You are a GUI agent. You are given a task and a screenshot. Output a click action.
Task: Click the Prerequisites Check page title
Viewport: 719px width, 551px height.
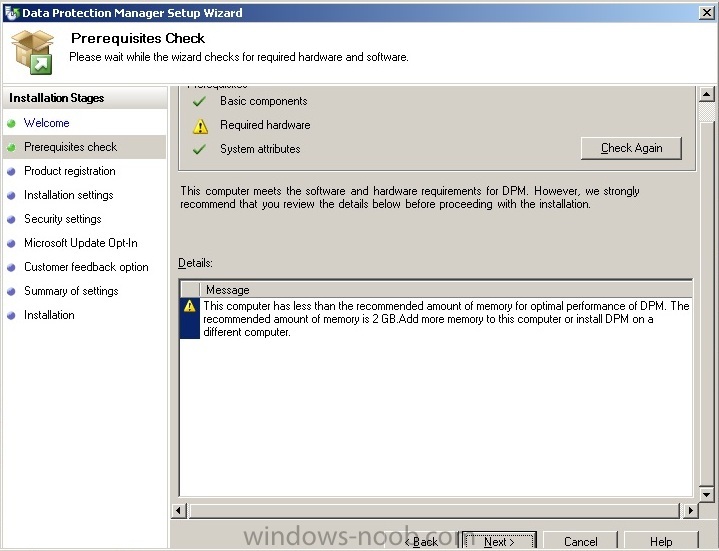pyautogui.click(x=138, y=38)
